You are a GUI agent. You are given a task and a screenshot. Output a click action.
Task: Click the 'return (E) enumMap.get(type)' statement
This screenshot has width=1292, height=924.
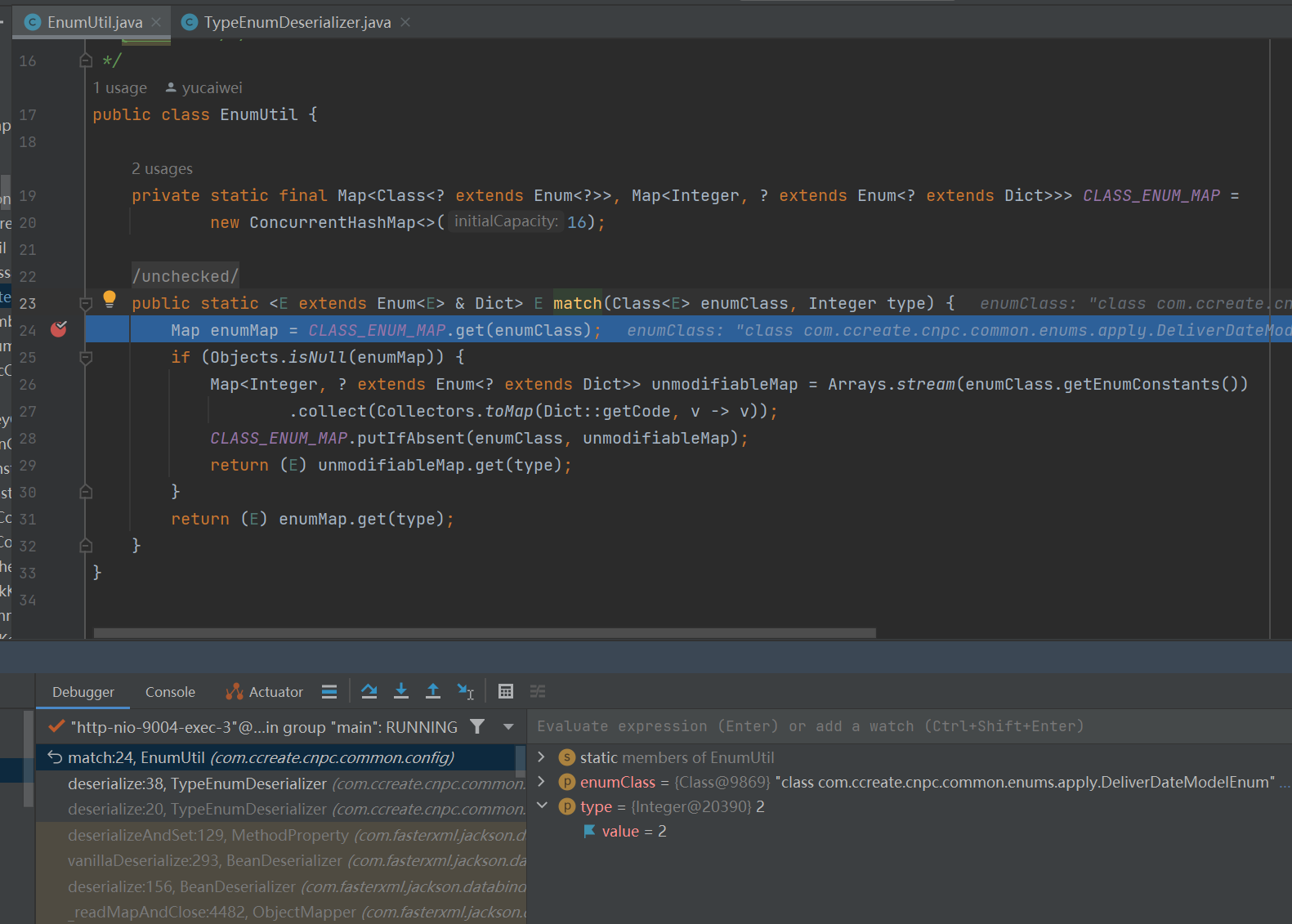(312, 519)
